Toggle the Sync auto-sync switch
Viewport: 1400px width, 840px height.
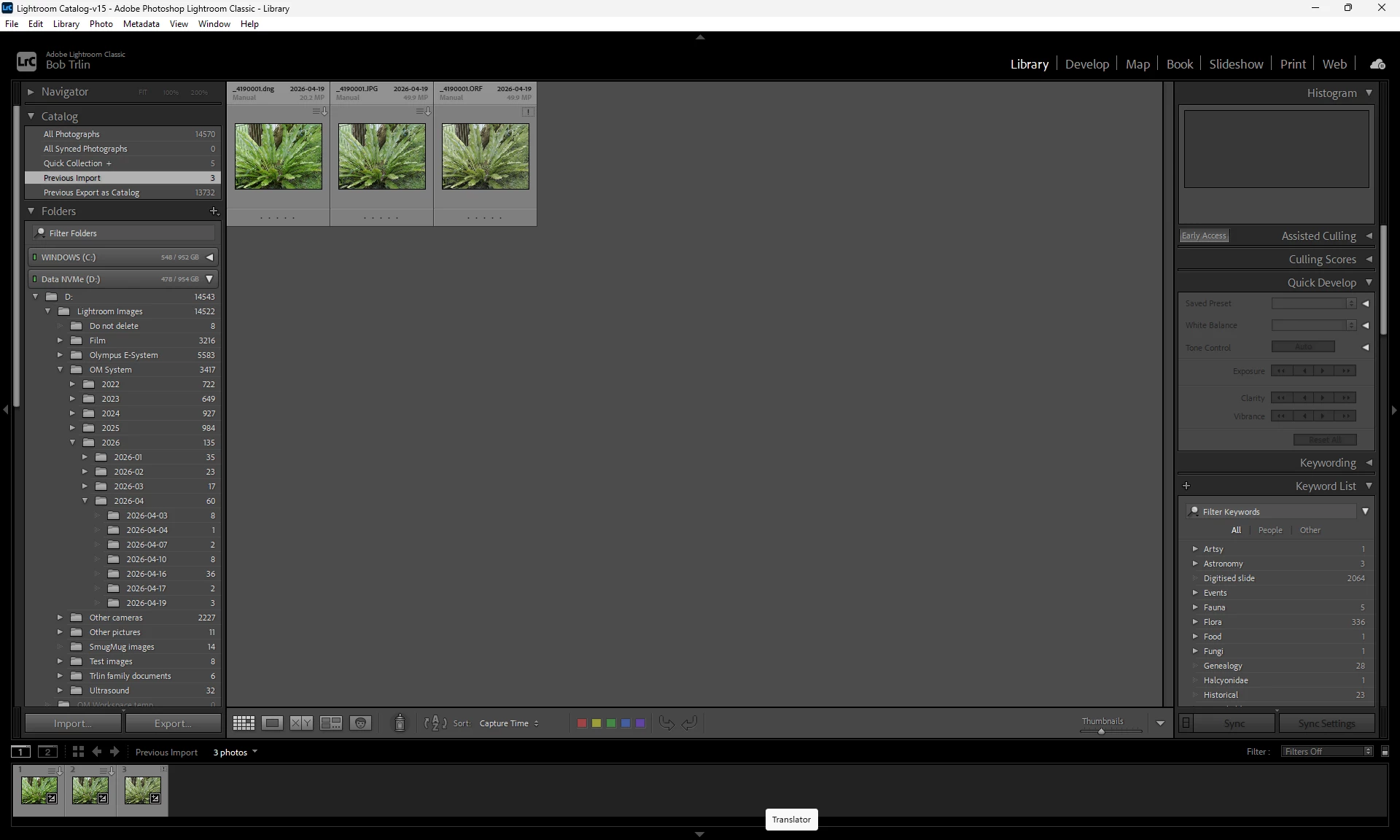click(1186, 723)
